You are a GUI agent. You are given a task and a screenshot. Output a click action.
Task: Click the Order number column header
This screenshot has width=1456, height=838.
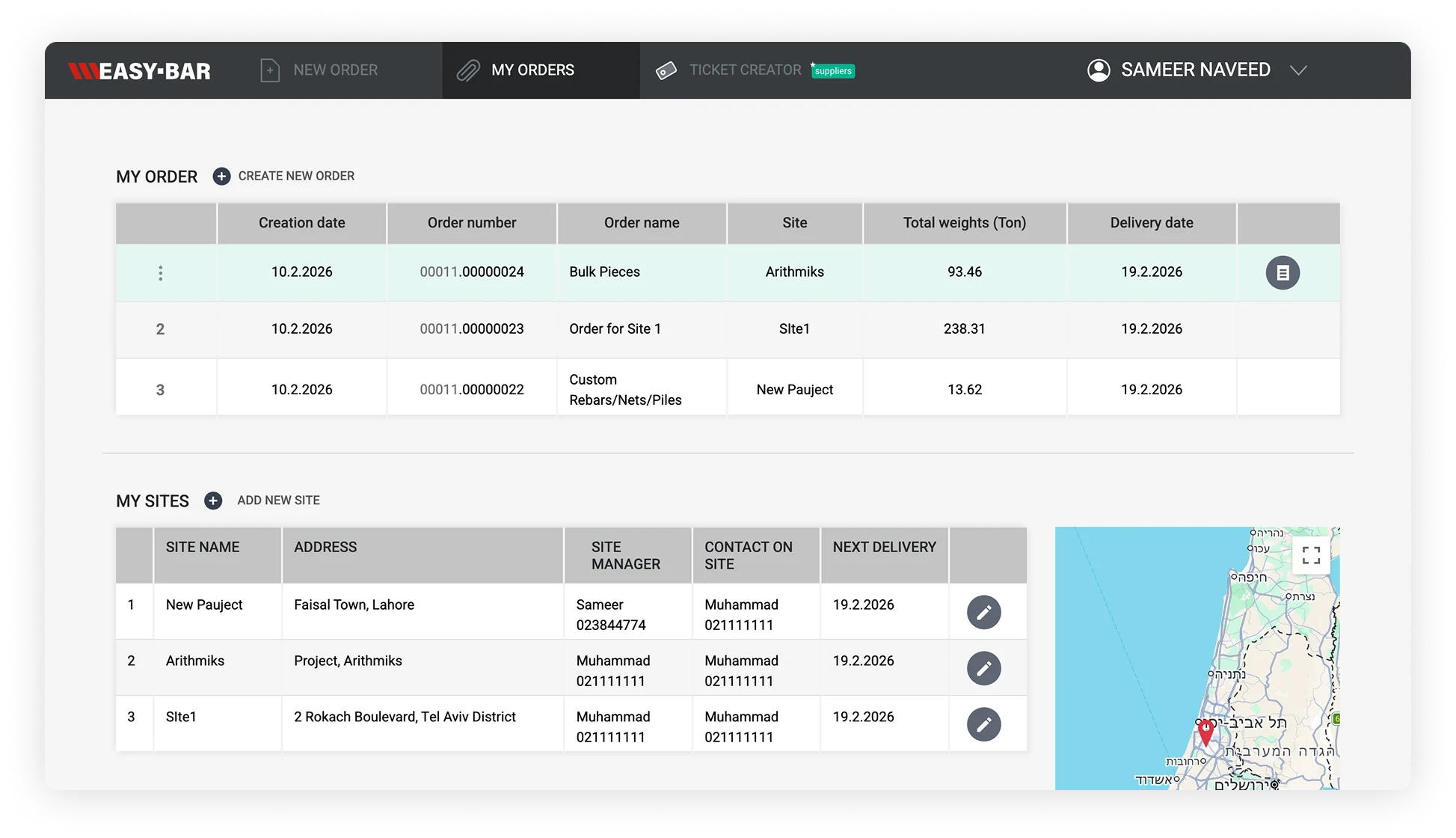[472, 223]
